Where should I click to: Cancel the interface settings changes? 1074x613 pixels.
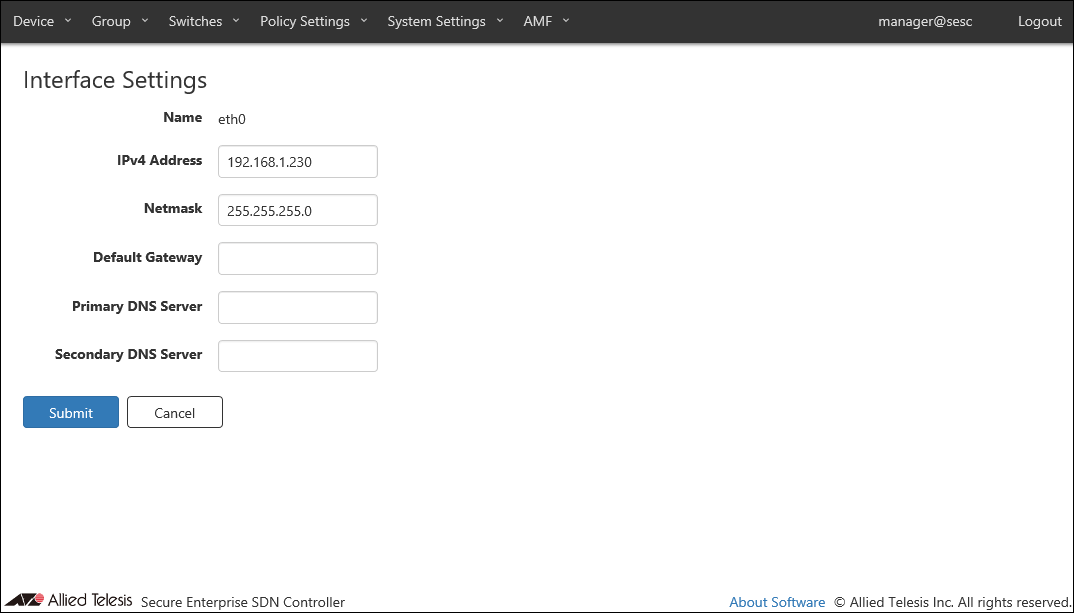[175, 412]
